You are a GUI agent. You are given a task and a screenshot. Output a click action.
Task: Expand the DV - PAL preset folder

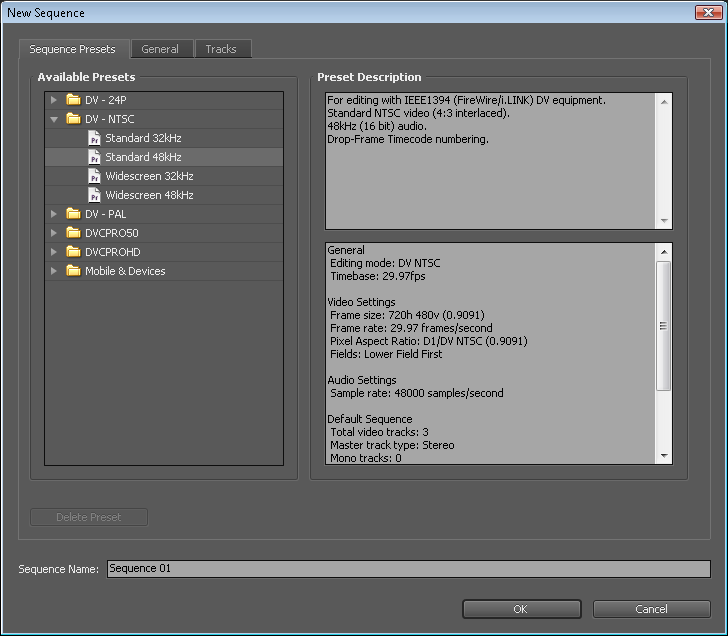click(x=54, y=214)
